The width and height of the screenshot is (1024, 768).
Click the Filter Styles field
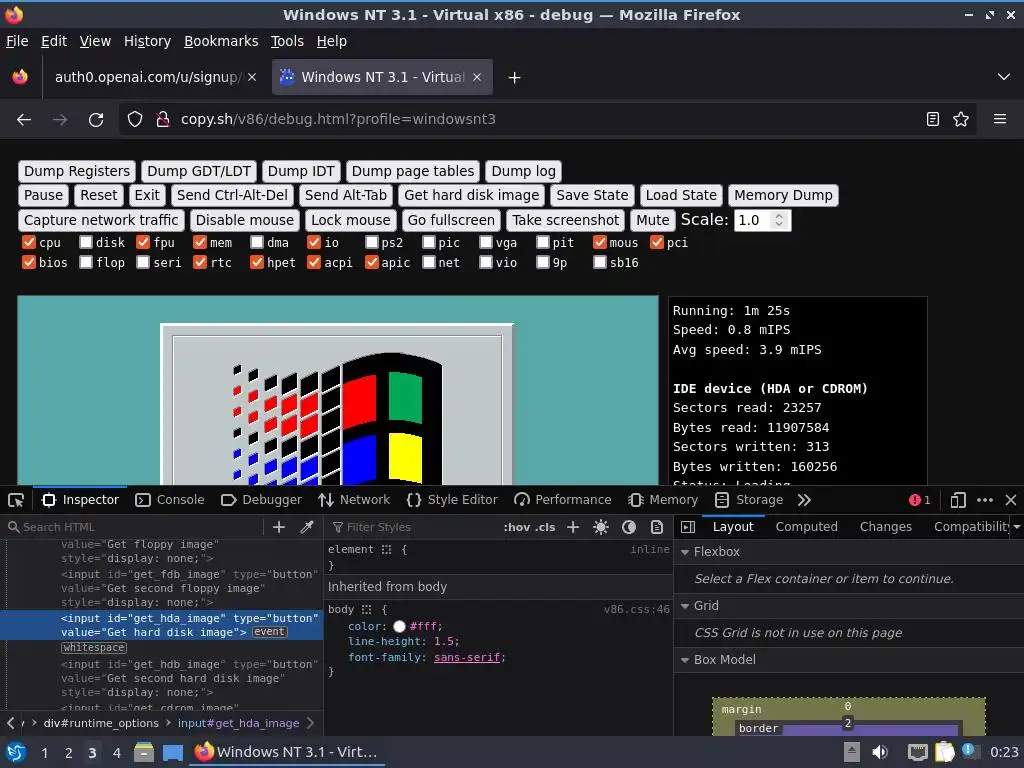[411, 527]
